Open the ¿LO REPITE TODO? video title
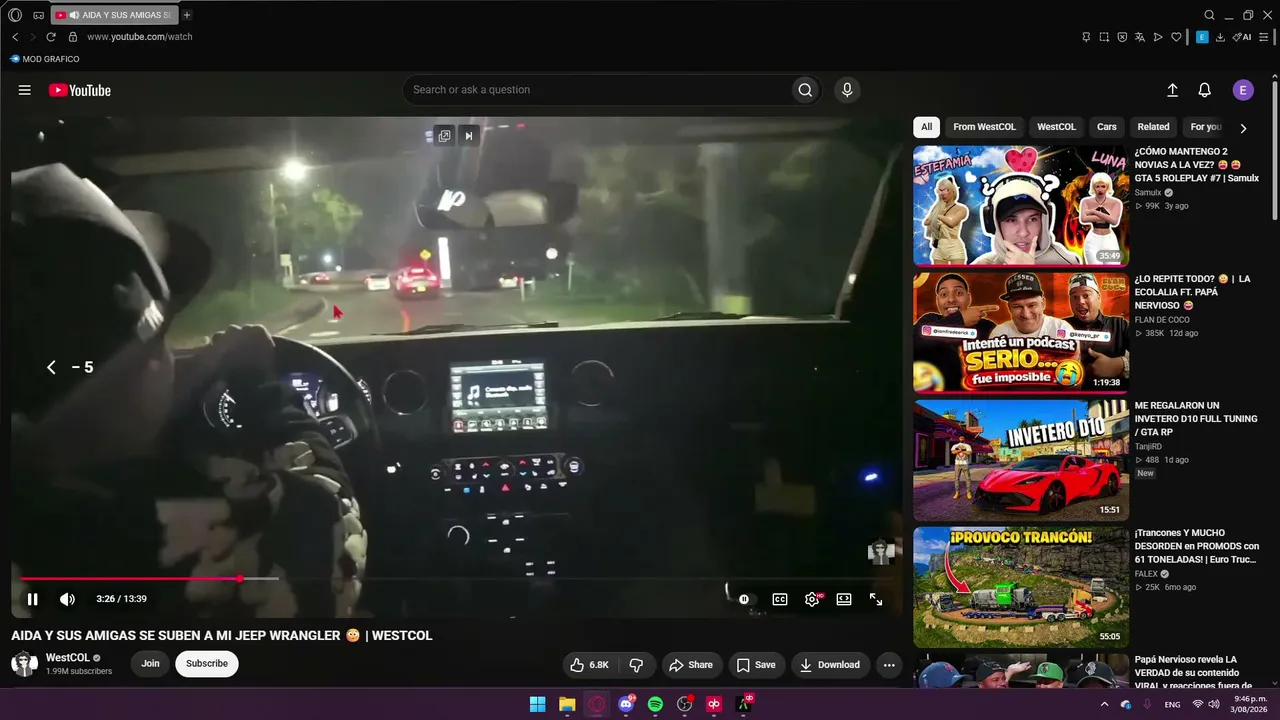The image size is (1280, 720). [1192, 292]
